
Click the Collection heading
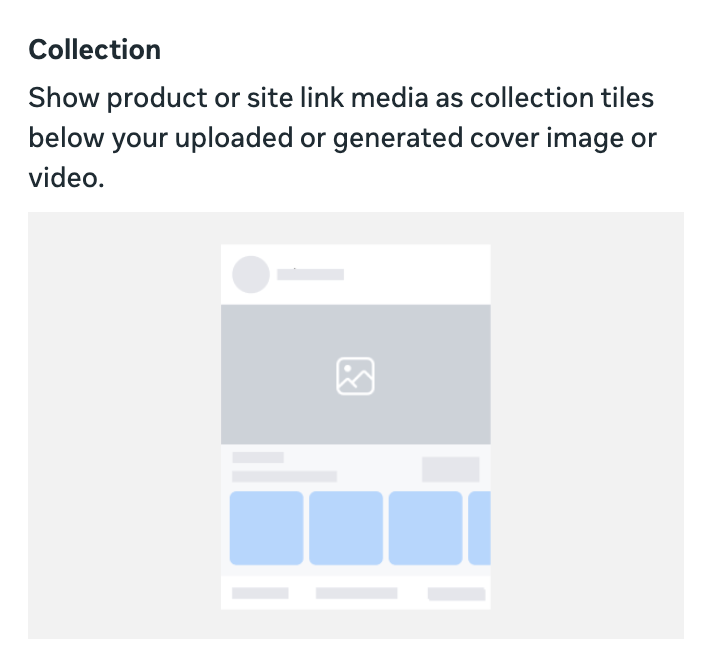[x=94, y=50]
